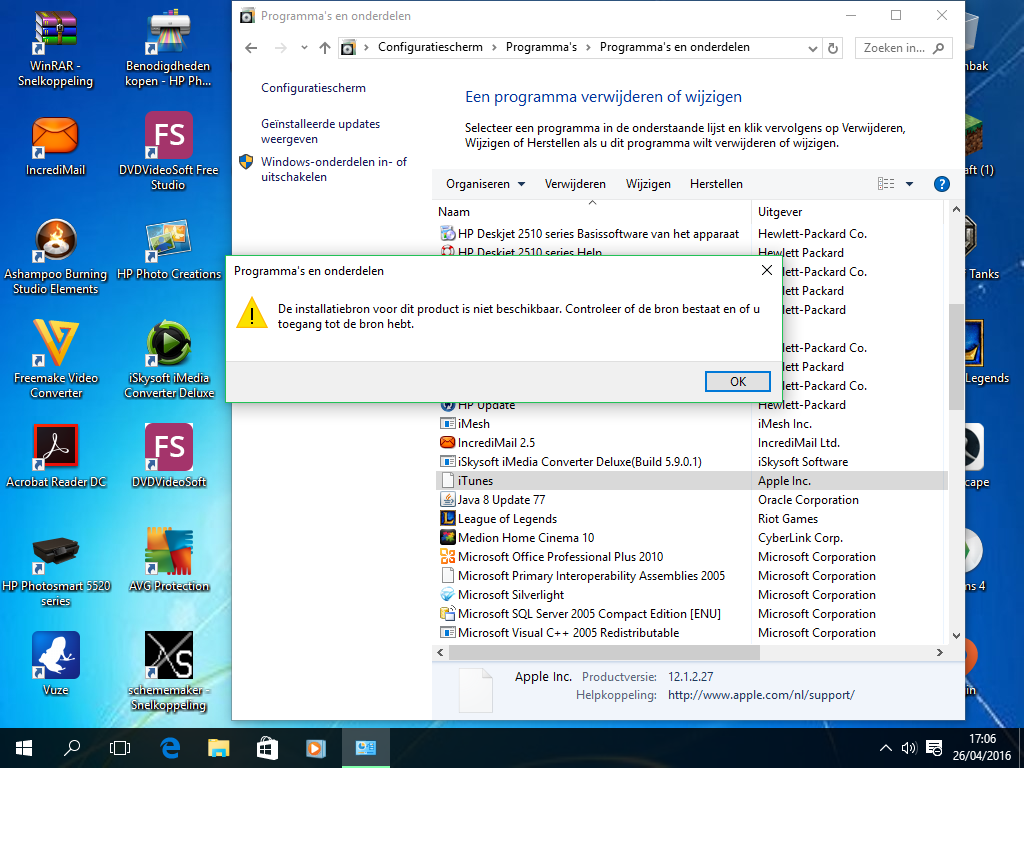The height and width of the screenshot is (862, 1024).
Task: Refresh the programs list
Action: point(833,48)
